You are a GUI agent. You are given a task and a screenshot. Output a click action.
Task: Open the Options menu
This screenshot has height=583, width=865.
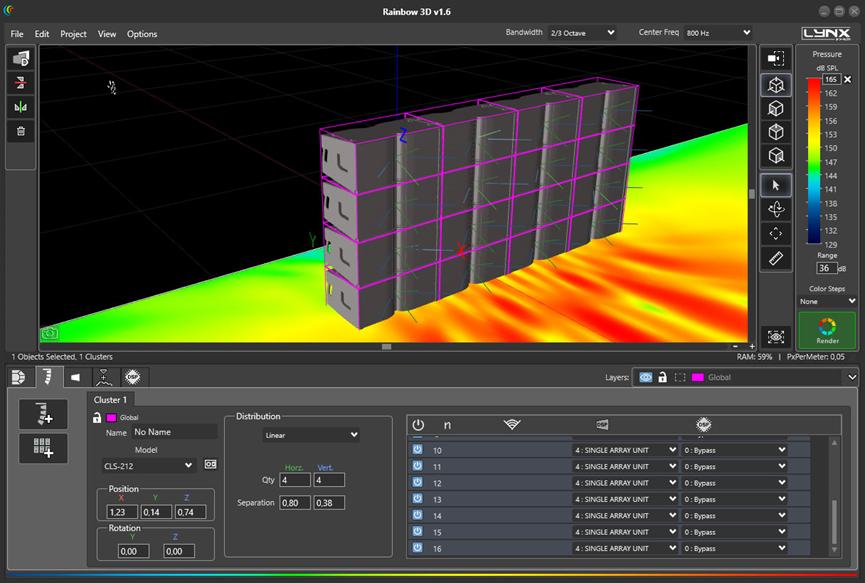141,33
